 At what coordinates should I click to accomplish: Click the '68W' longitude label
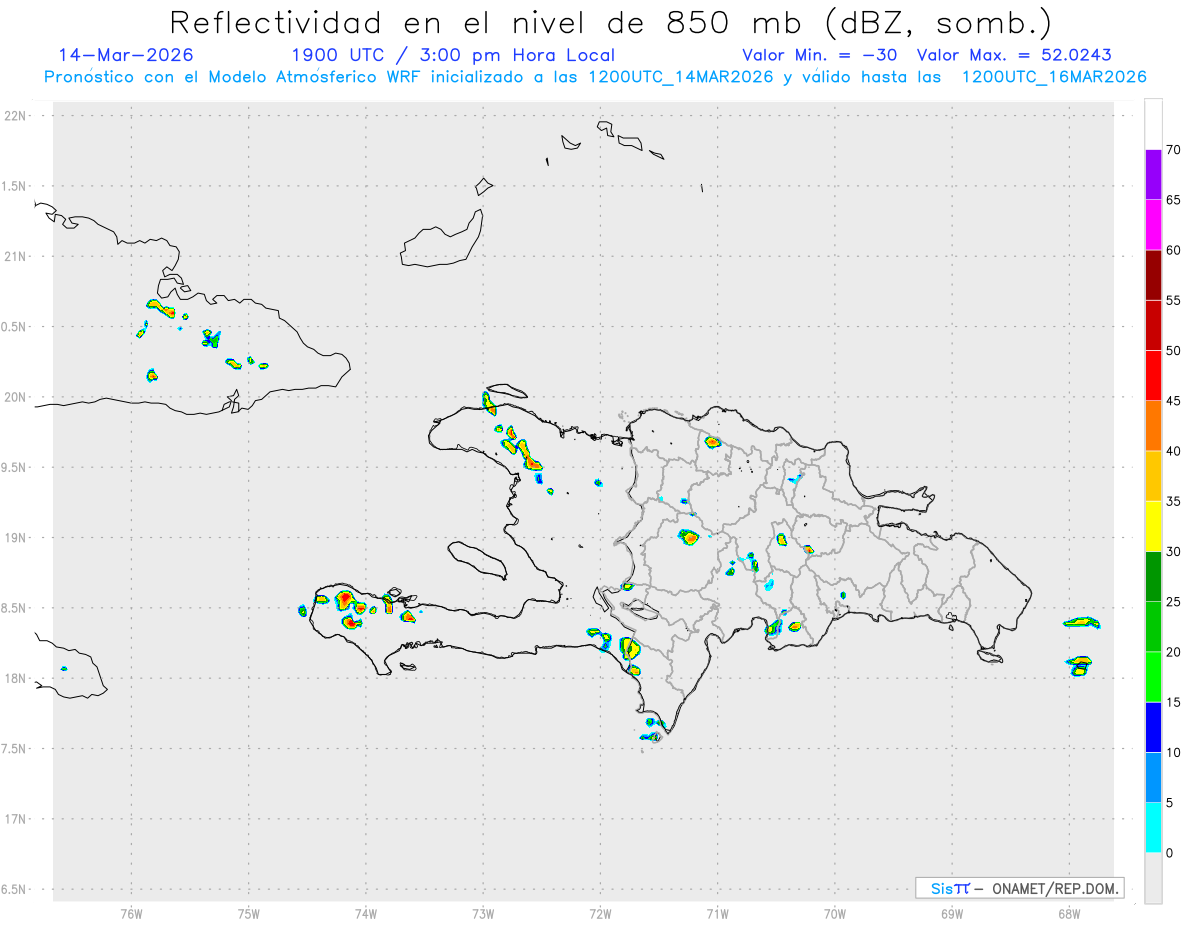(1068, 914)
